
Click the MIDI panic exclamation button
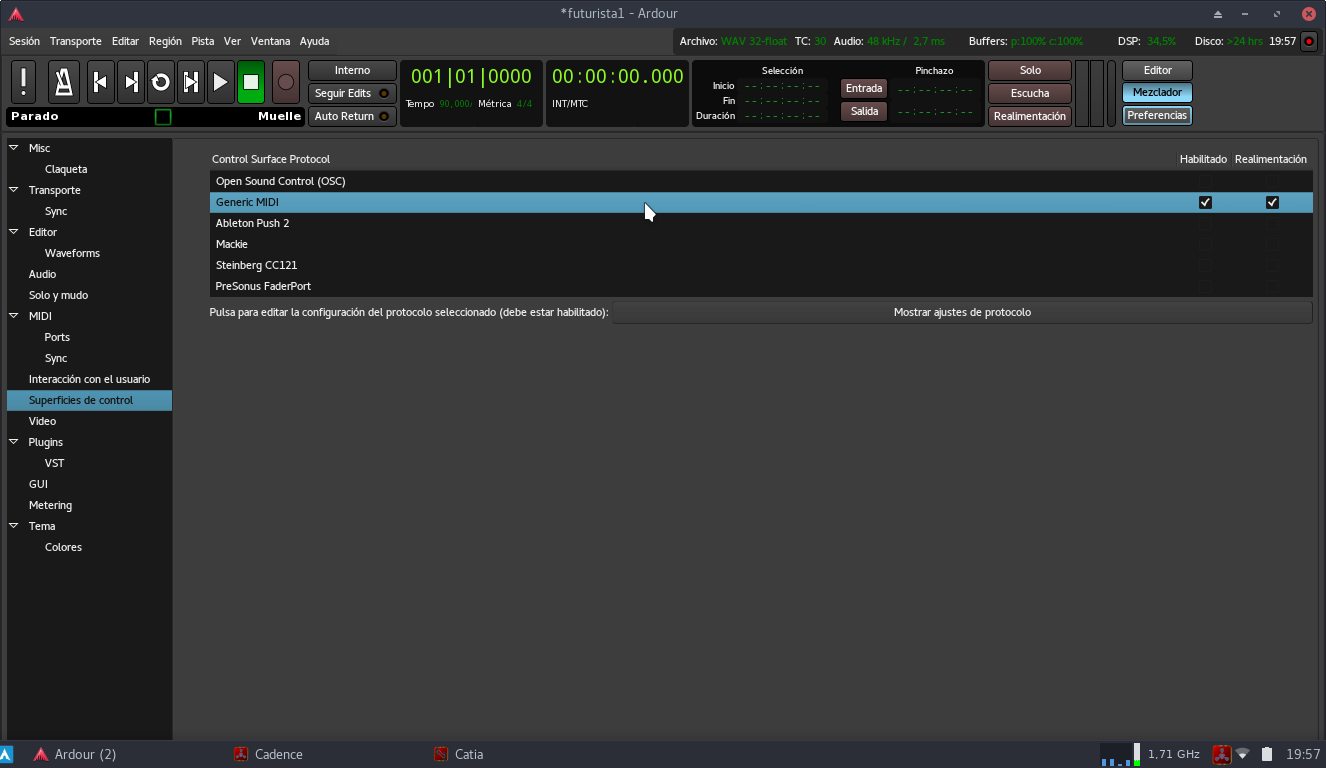click(x=23, y=82)
